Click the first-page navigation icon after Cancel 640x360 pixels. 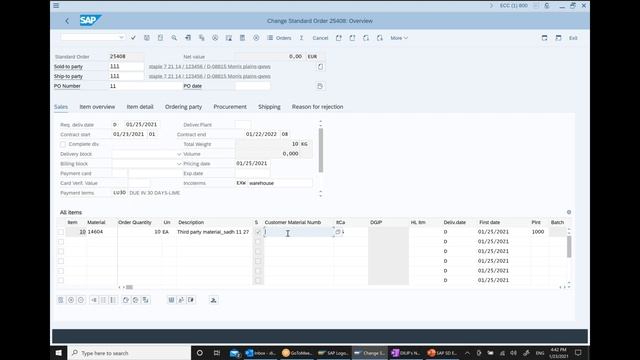tap(339, 38)
